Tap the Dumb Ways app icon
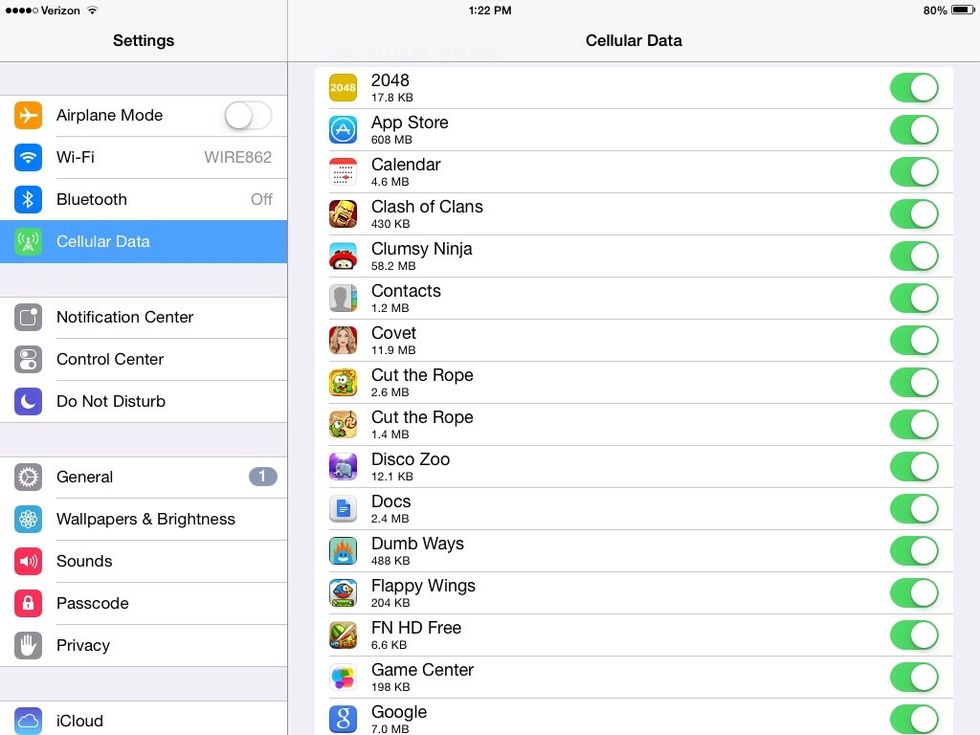Image resolution: width=980 pixels, height=735 pixels. pos(343,551)
